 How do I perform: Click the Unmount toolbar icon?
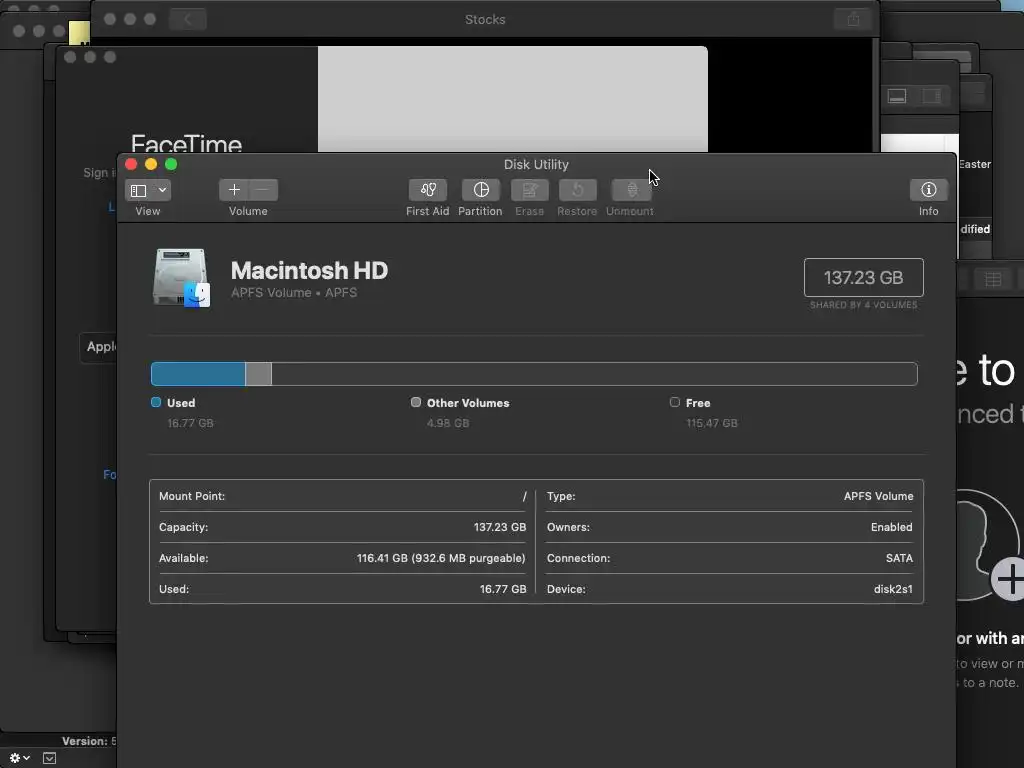[631, 190]
